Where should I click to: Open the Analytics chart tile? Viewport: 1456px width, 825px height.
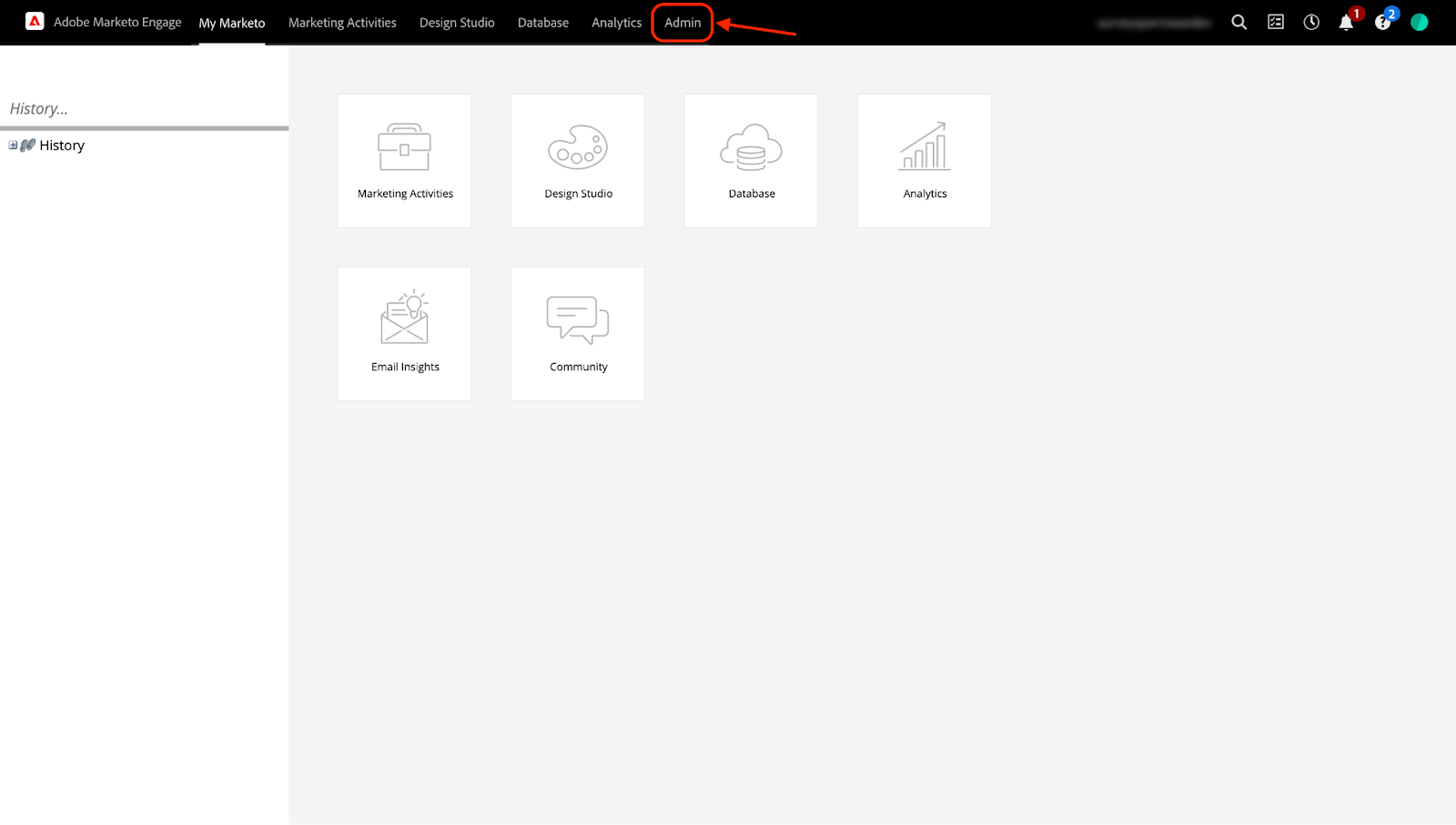click(x=925, y=160)
